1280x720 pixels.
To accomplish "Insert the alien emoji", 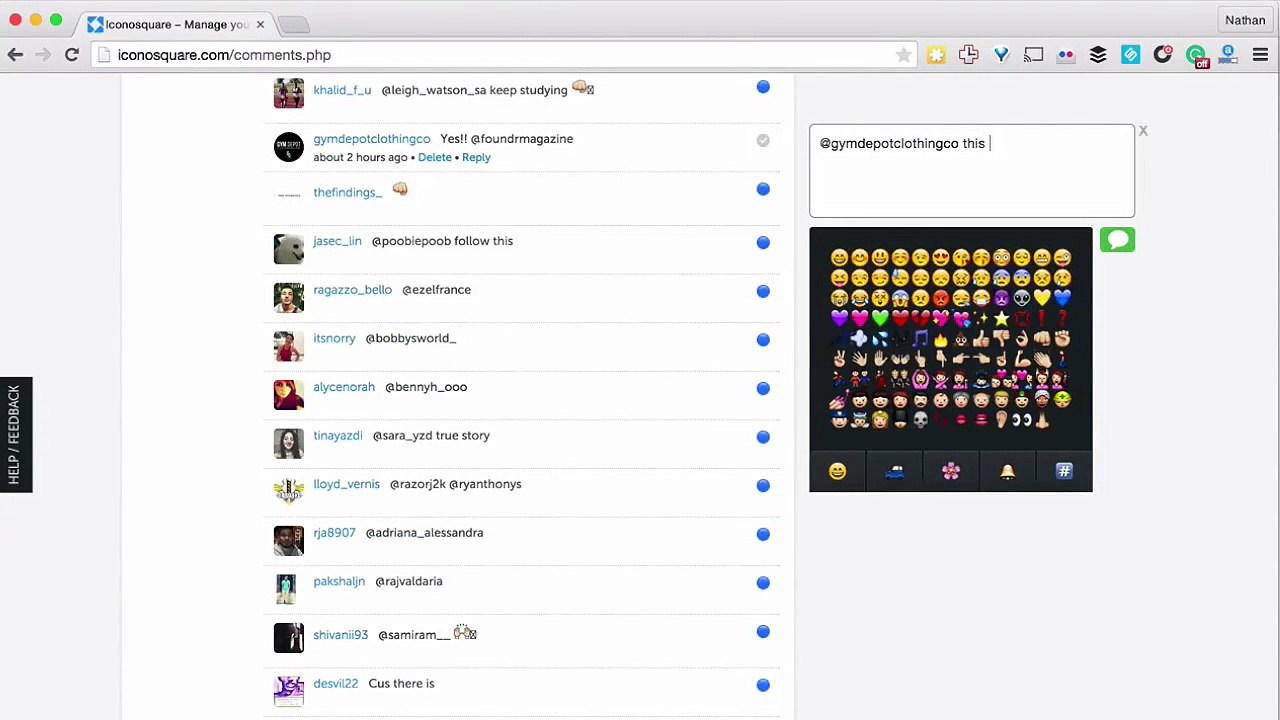I will pyautogui.click(x=1022, y=298).
